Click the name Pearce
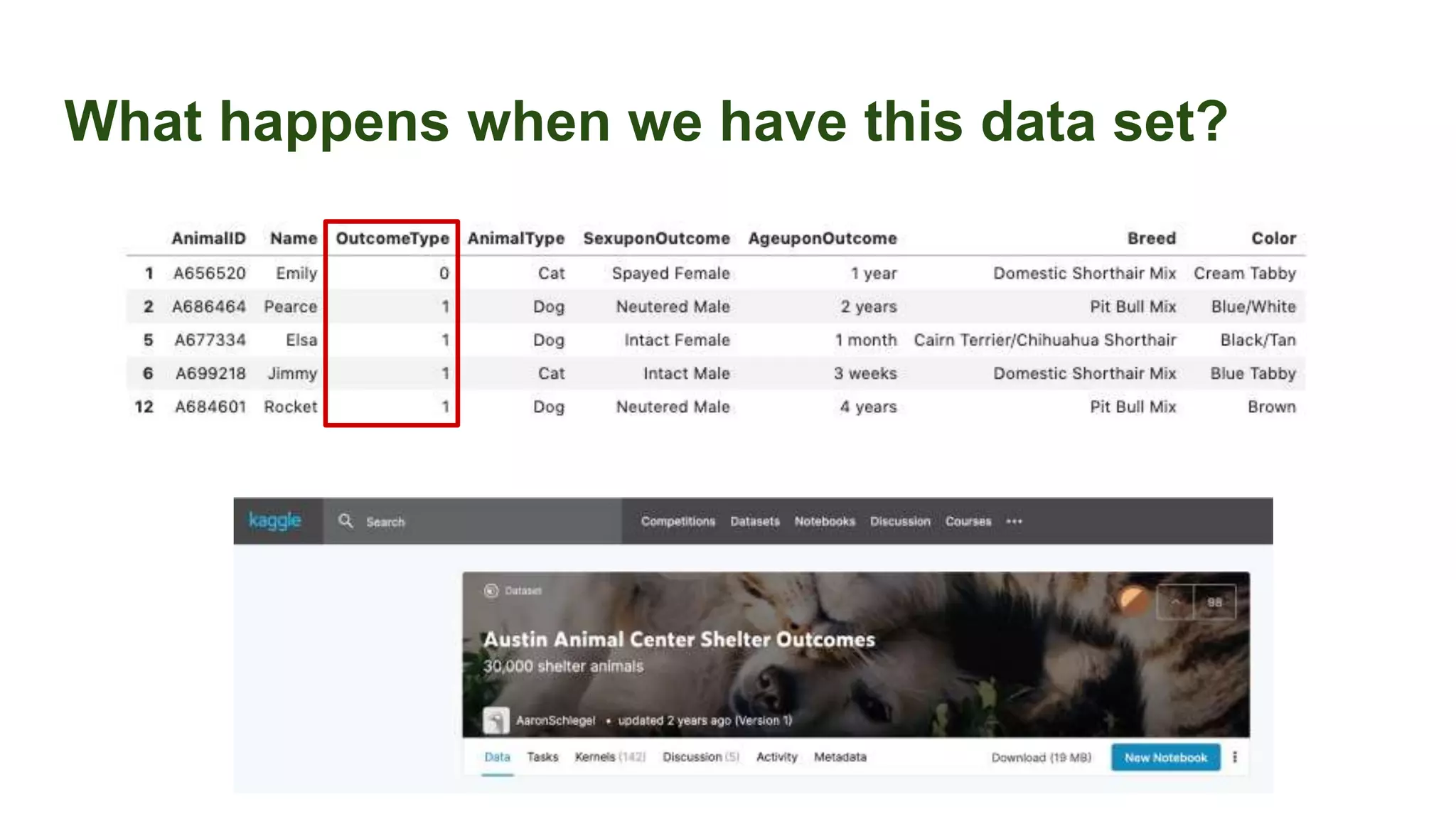This screenshot has width=1456, height=819. pos(291,306)
